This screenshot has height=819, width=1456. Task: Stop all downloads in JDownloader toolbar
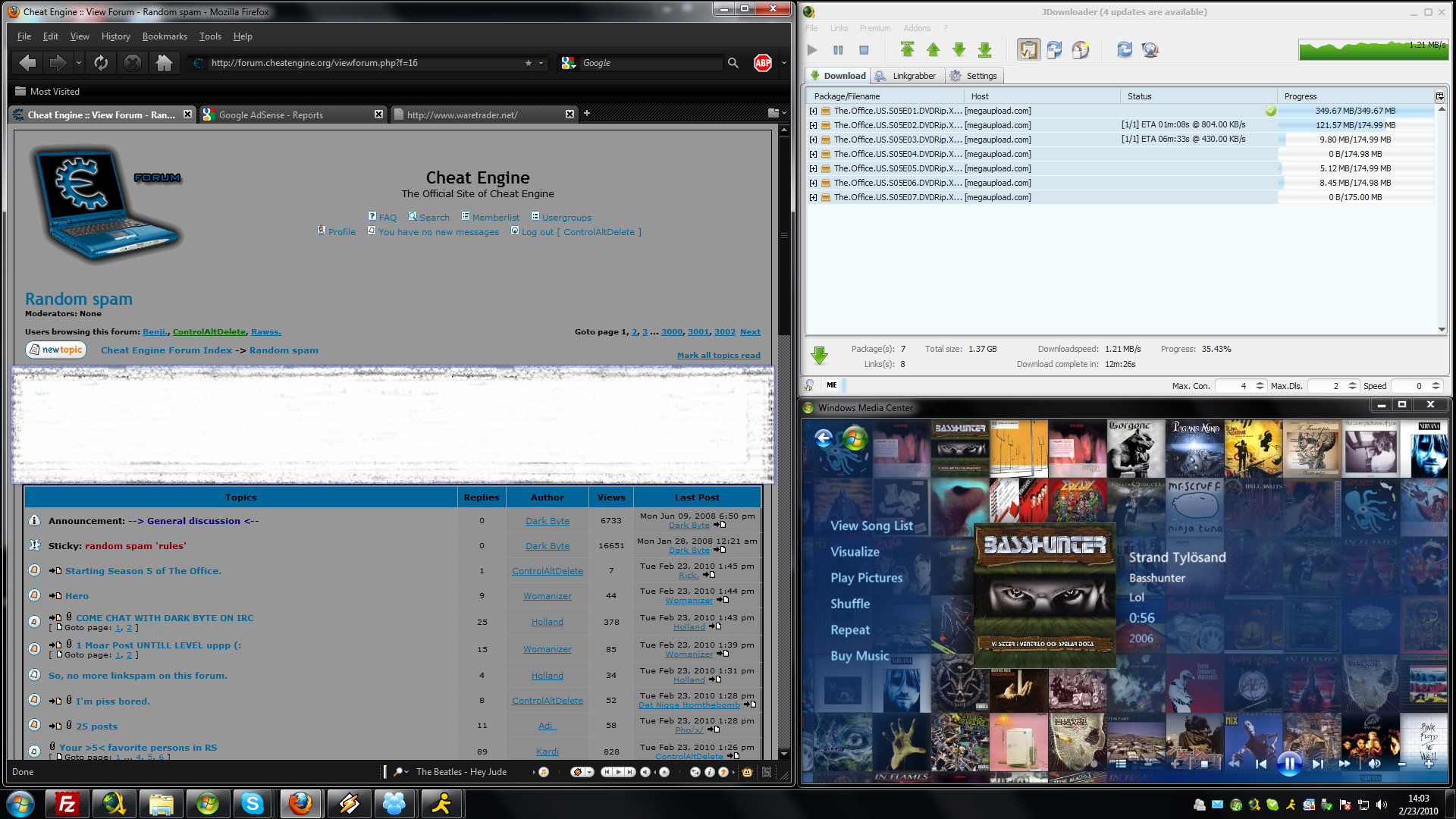pos(864,50)
